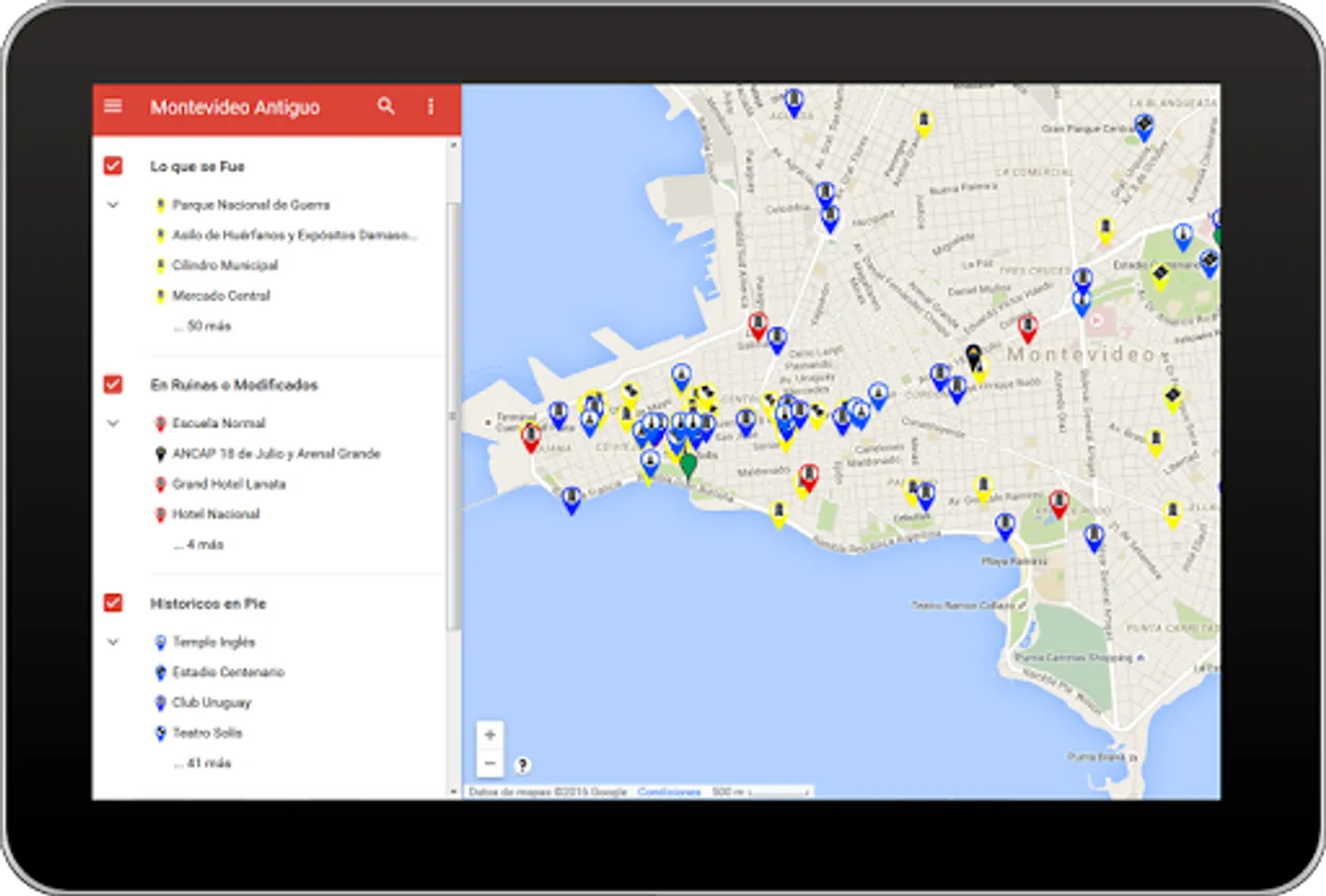Show 50 más items

pos(203,326)
